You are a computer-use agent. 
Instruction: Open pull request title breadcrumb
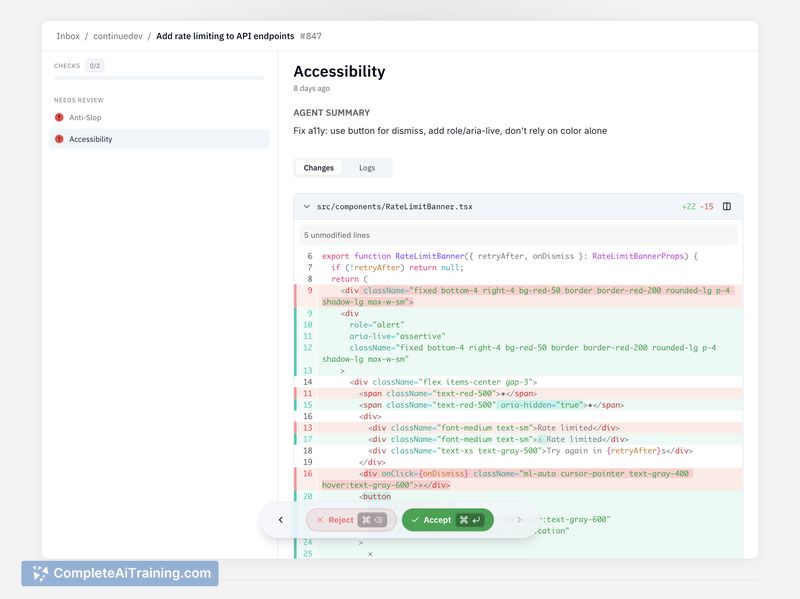(225, 36)
